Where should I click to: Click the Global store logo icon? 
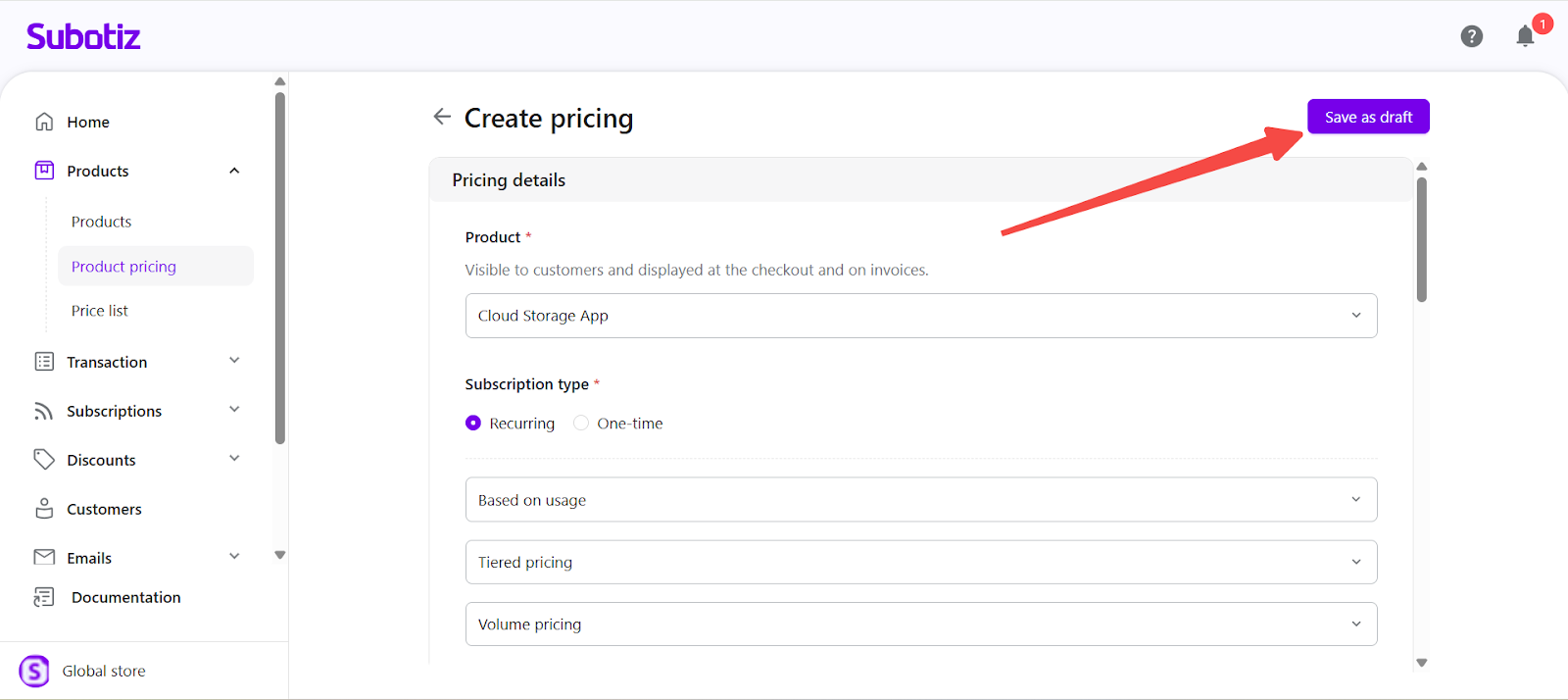point(34,672)
